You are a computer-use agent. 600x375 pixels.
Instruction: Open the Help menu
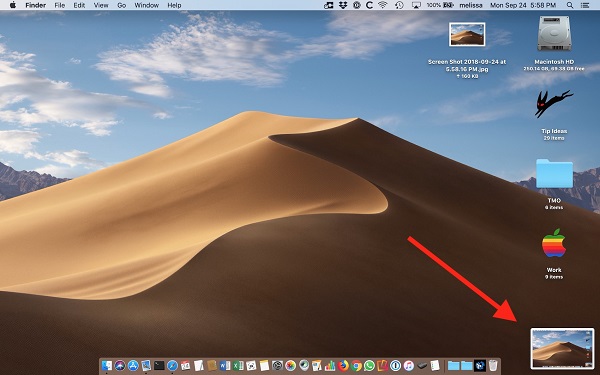coord(174,5)
